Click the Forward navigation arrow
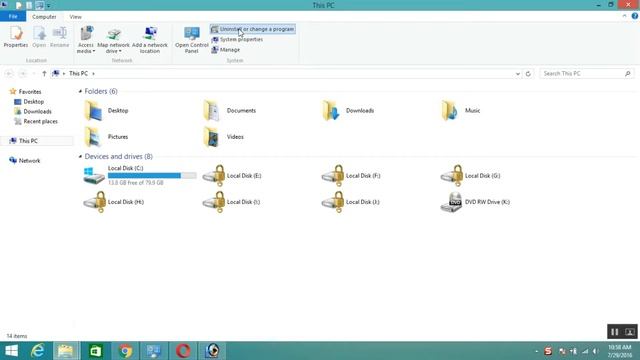This screenshot has width=640, height=360. 23,73
